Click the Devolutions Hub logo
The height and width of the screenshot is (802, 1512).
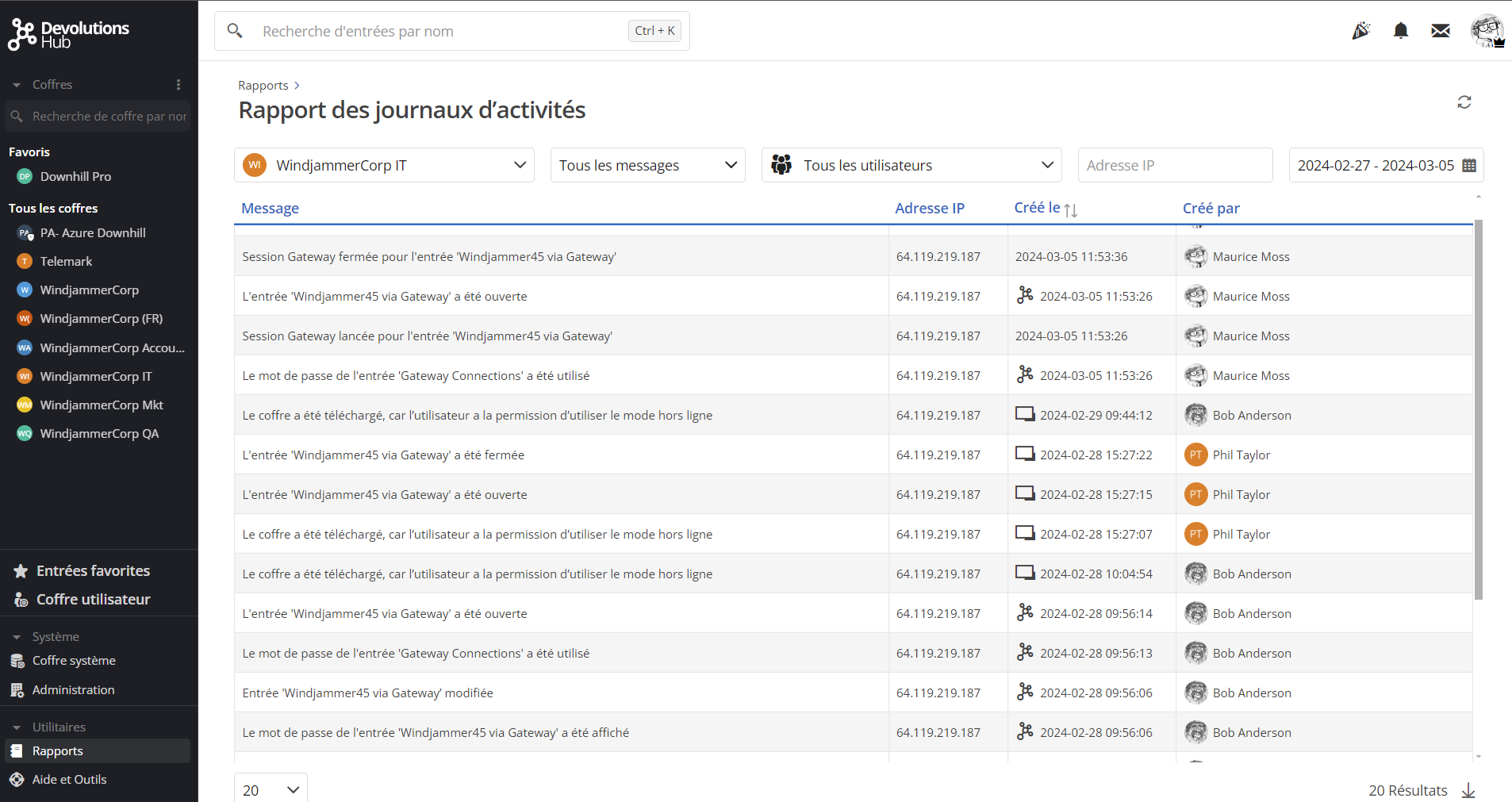click(x=69, y=34)
